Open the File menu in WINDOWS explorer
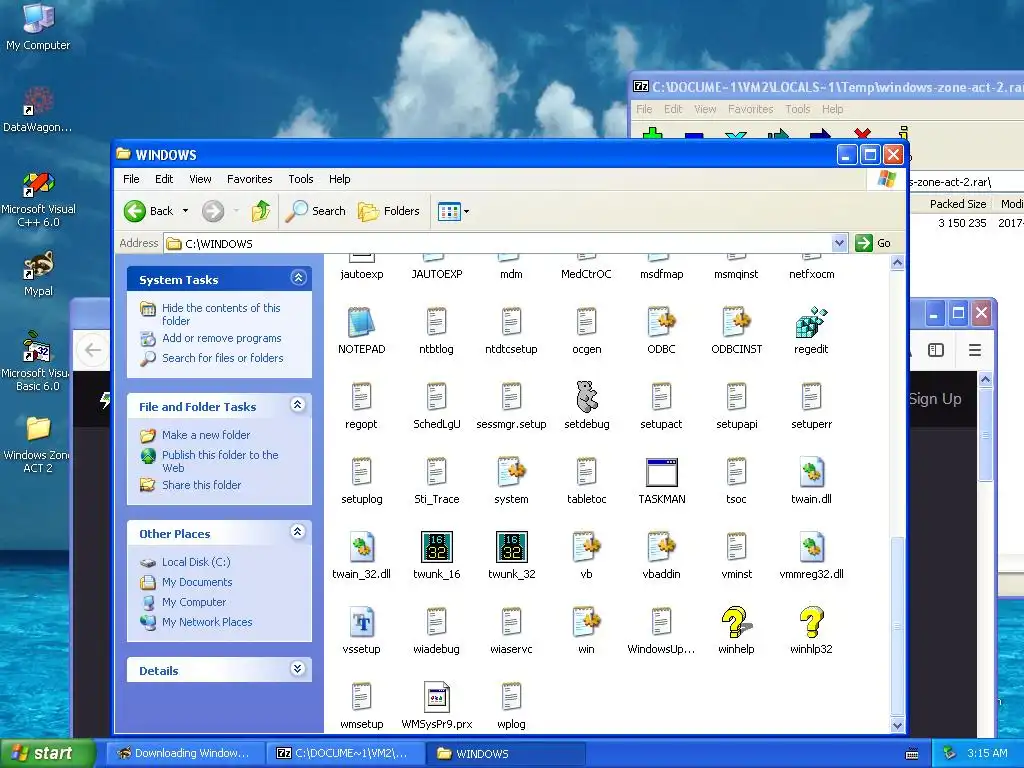The width and height of the screenshot is (1024, 768). pos(131,179)
